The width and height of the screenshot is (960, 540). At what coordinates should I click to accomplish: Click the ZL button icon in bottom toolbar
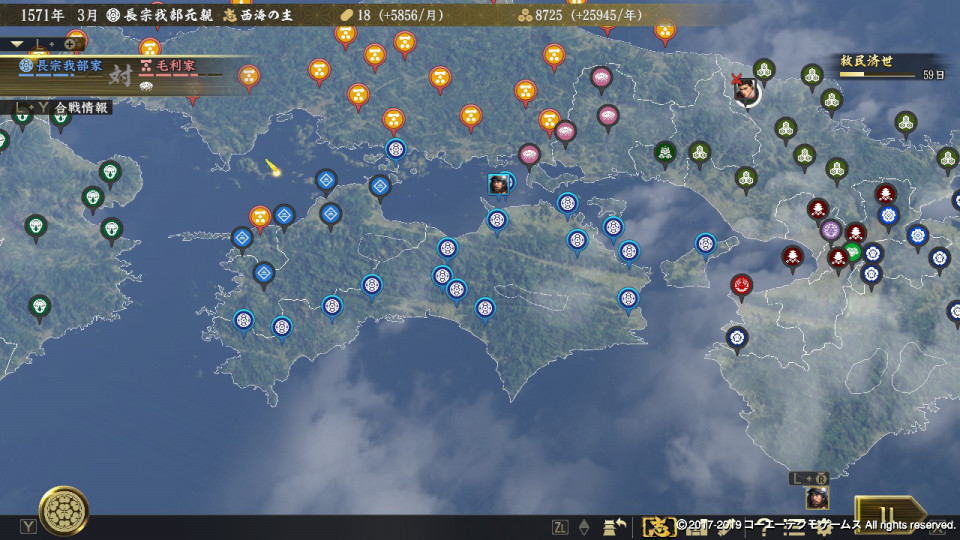point(560,527)
